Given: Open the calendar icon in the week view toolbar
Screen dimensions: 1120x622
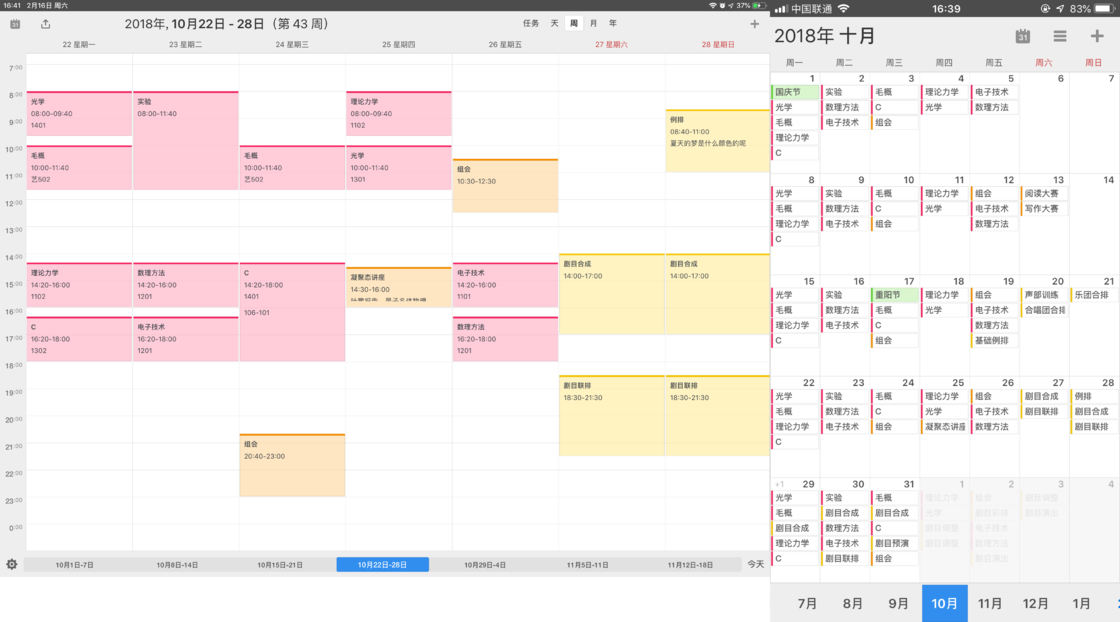Looking at the screenshot, I should click(x=15, y=24).
